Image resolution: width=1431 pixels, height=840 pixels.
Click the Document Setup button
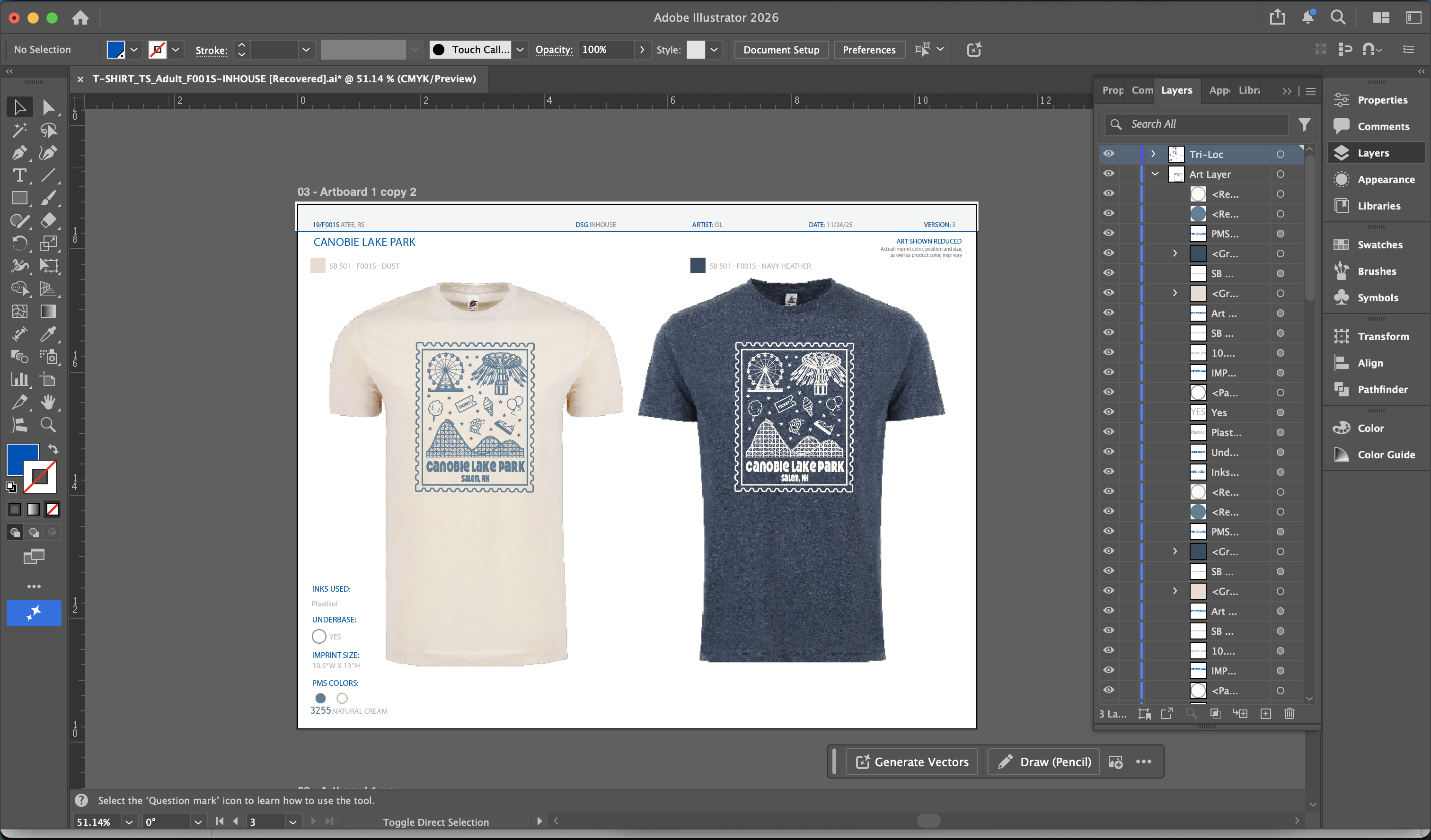click(x=781, y=50)
